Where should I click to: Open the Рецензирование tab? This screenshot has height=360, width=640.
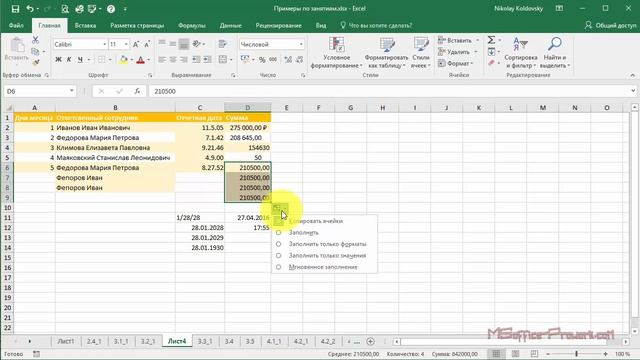[278, 25]
